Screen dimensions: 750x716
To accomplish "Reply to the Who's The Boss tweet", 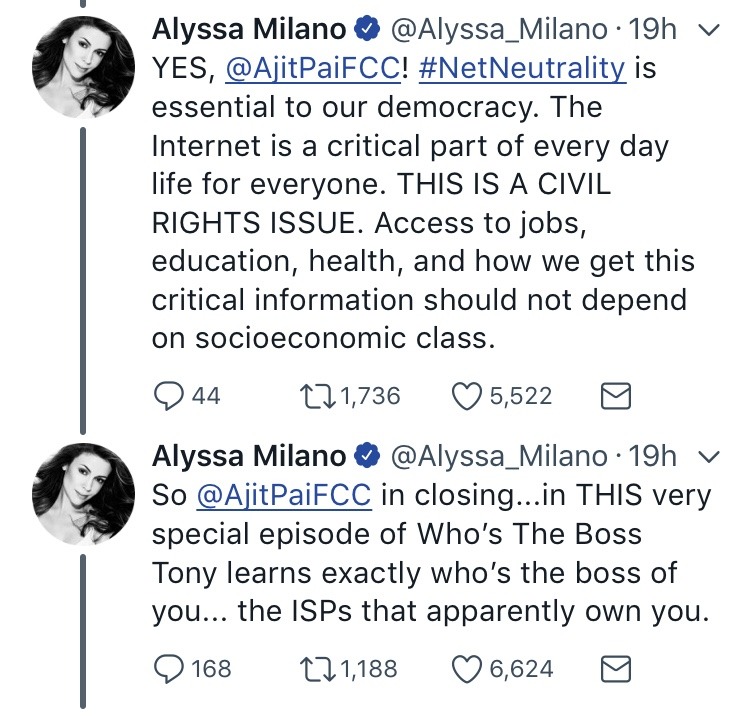I will (x=170, y=668).
